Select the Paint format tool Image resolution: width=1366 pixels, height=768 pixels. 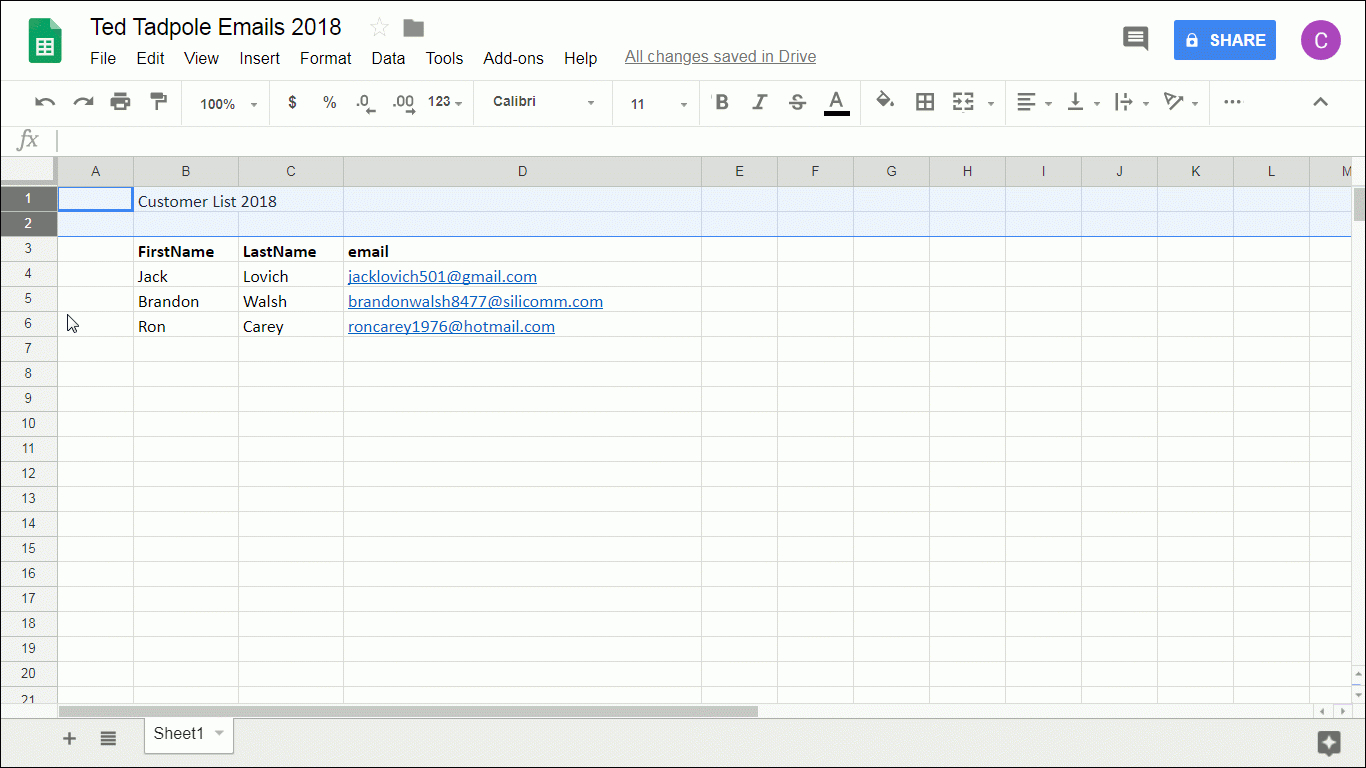(x=158, y=102)
